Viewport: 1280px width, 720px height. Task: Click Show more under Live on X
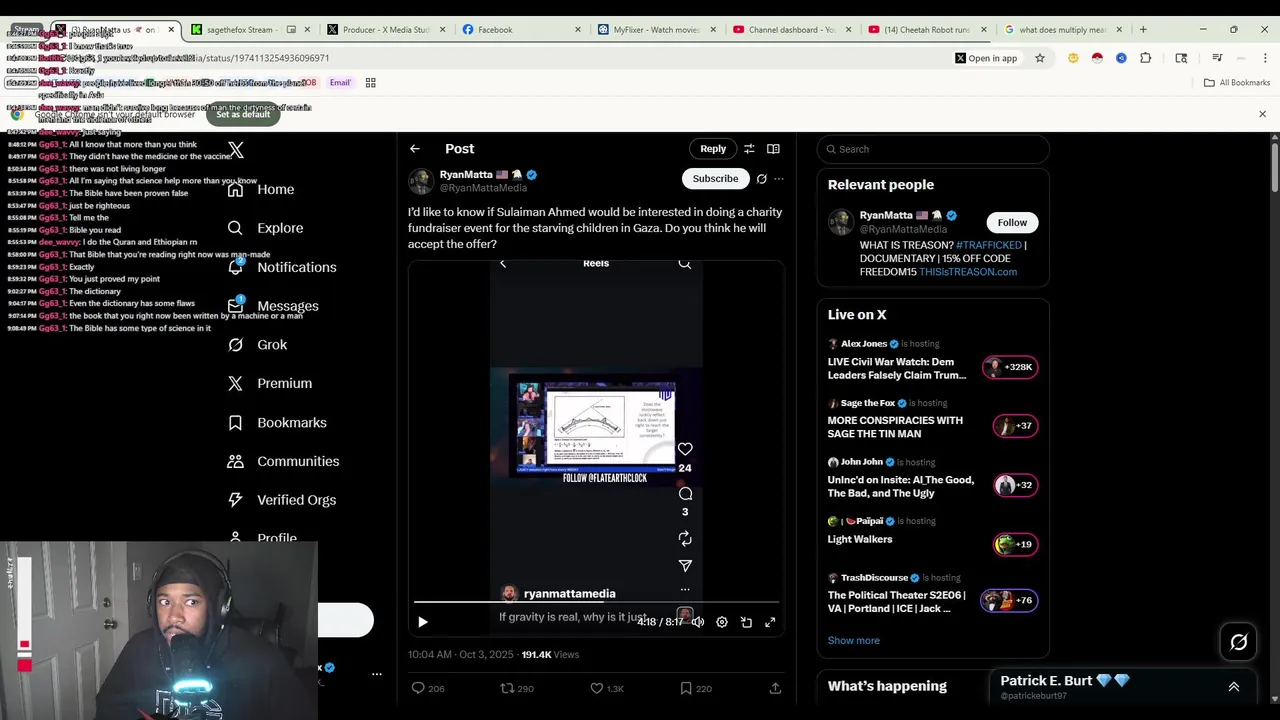click(x=854, y=640)
